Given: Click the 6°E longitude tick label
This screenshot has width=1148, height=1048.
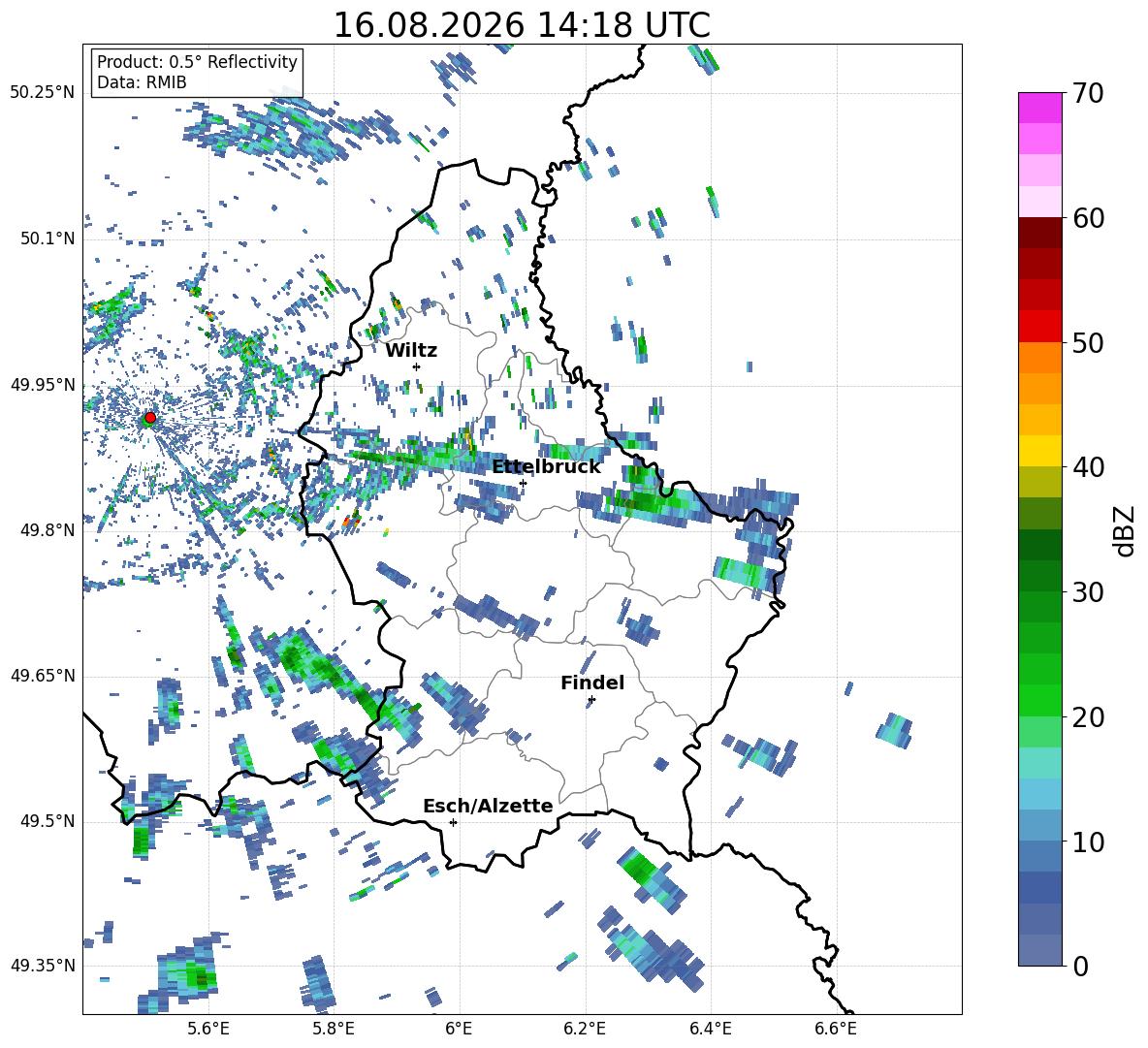Looking at the screenshot, I should [x=459, y=1029].
